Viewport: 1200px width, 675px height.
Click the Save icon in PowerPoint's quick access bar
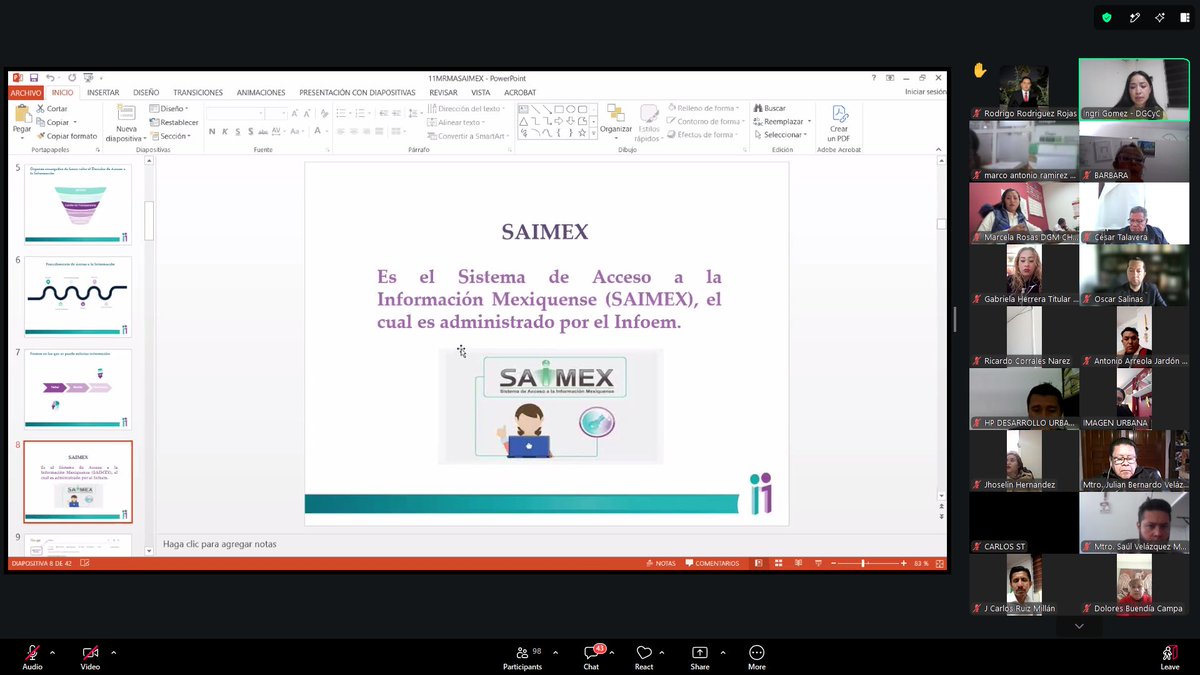pyautogui.click(x=34, y=78)
